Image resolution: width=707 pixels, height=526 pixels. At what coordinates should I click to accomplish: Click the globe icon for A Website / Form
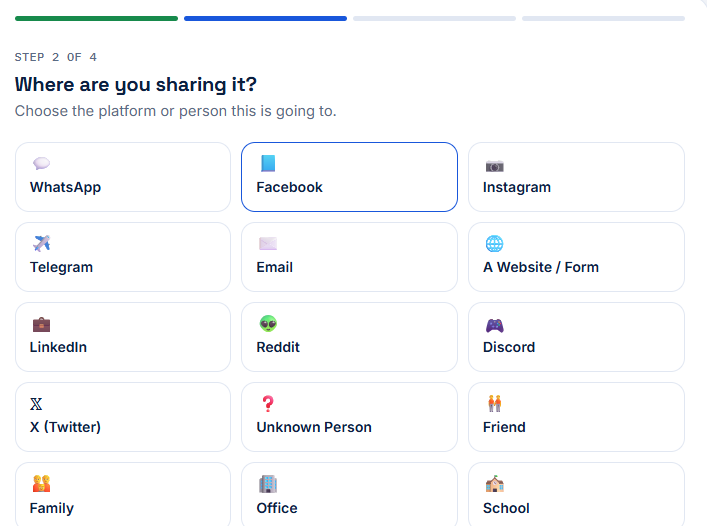[494, 244]
